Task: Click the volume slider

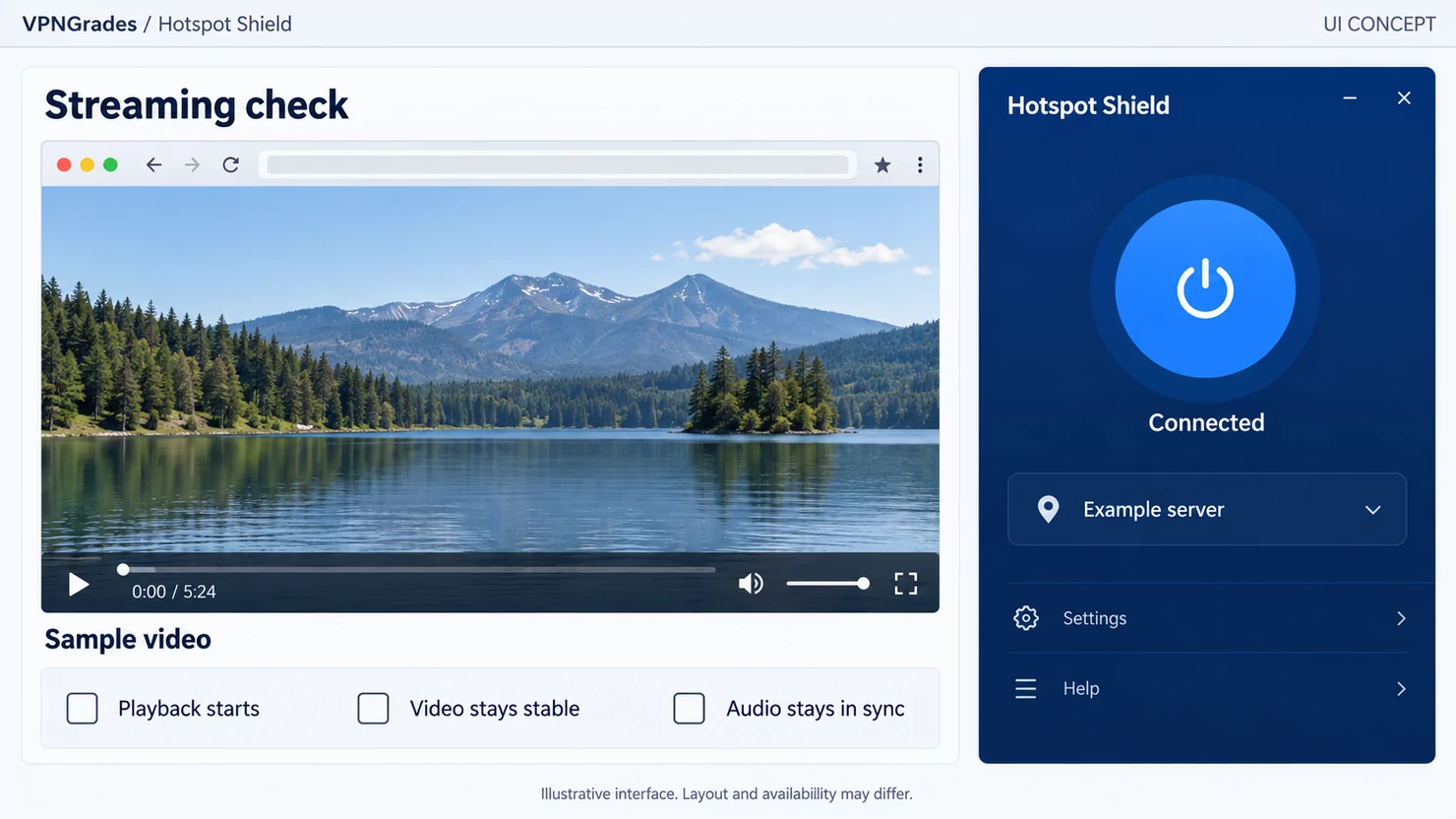Action: (x=827, y=584)
